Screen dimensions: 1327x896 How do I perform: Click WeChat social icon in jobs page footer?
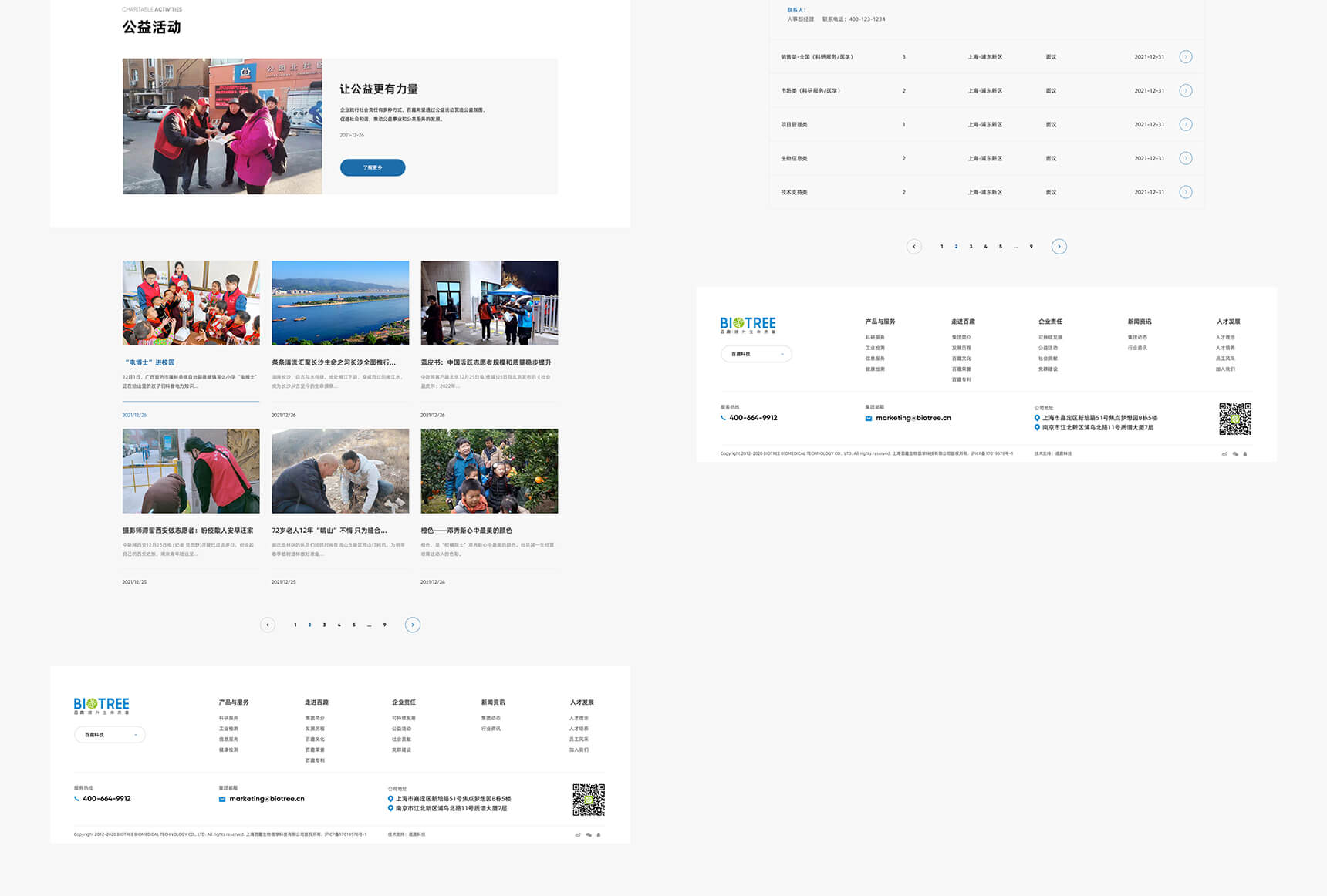(x=1235, y=454)
